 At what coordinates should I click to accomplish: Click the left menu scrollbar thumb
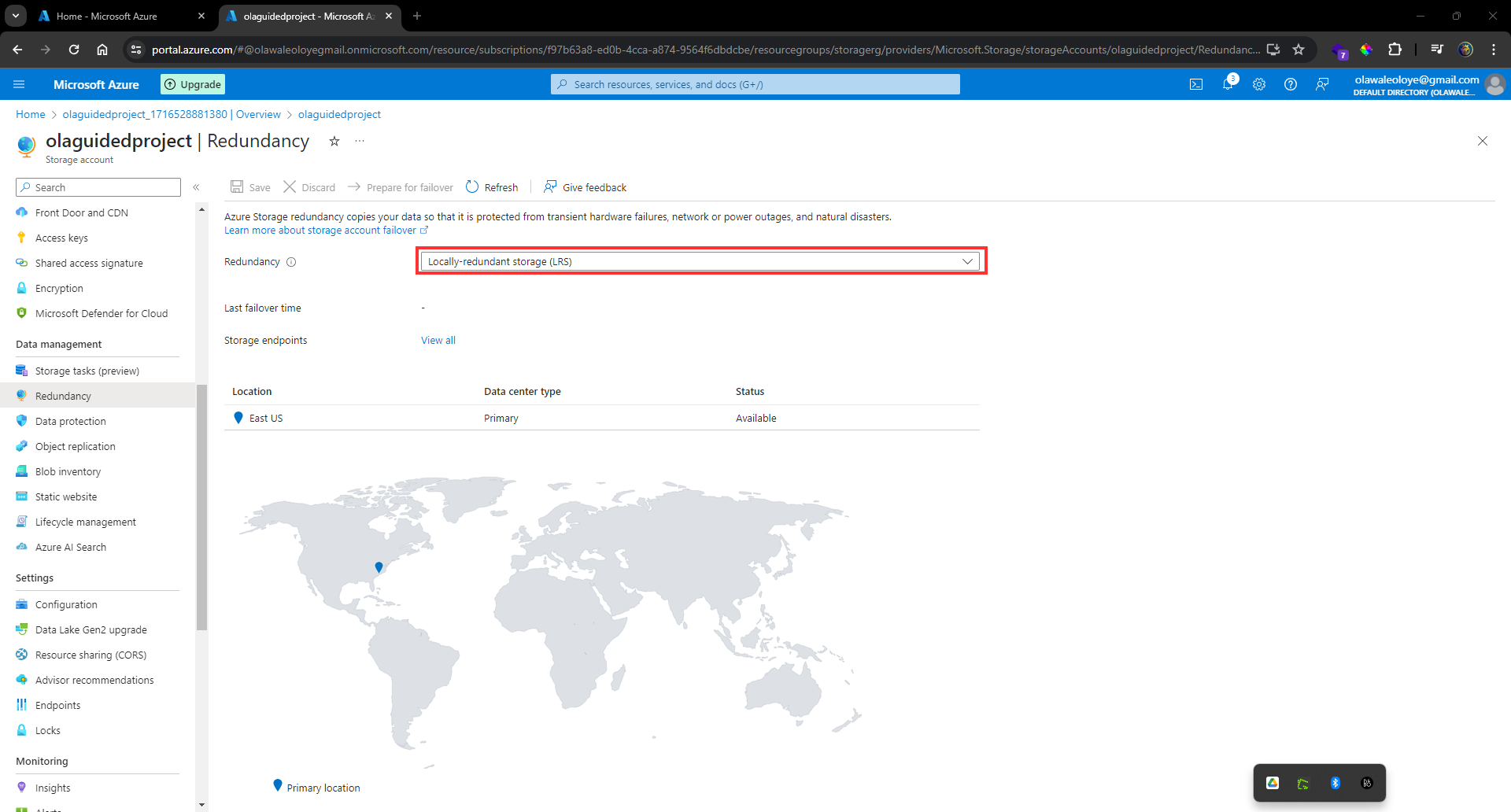pos(202,507)
